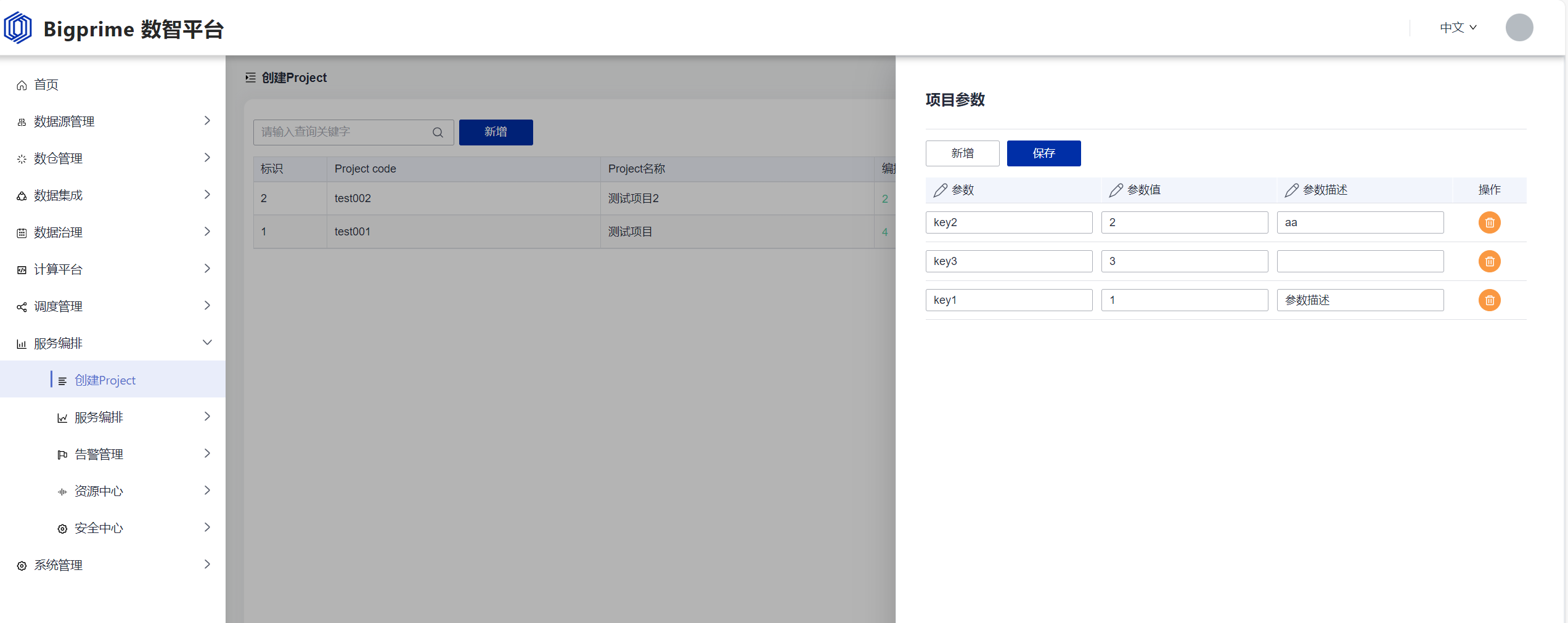Toggle the sidebar collapse icon beside page title
Viewport: 1568px width, 623px height.
250,78
